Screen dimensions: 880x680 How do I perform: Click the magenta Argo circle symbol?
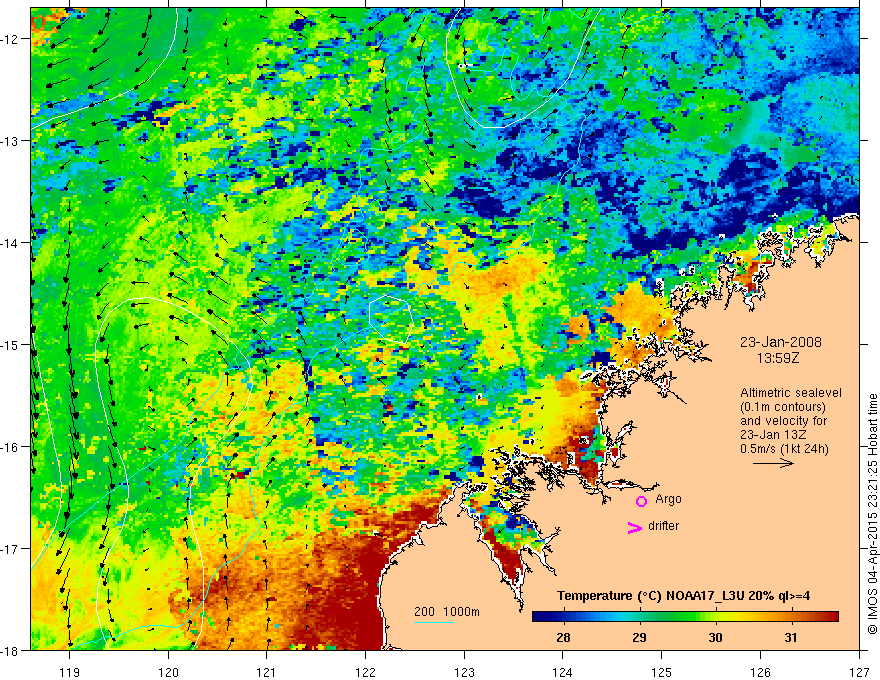pos(641,501)
